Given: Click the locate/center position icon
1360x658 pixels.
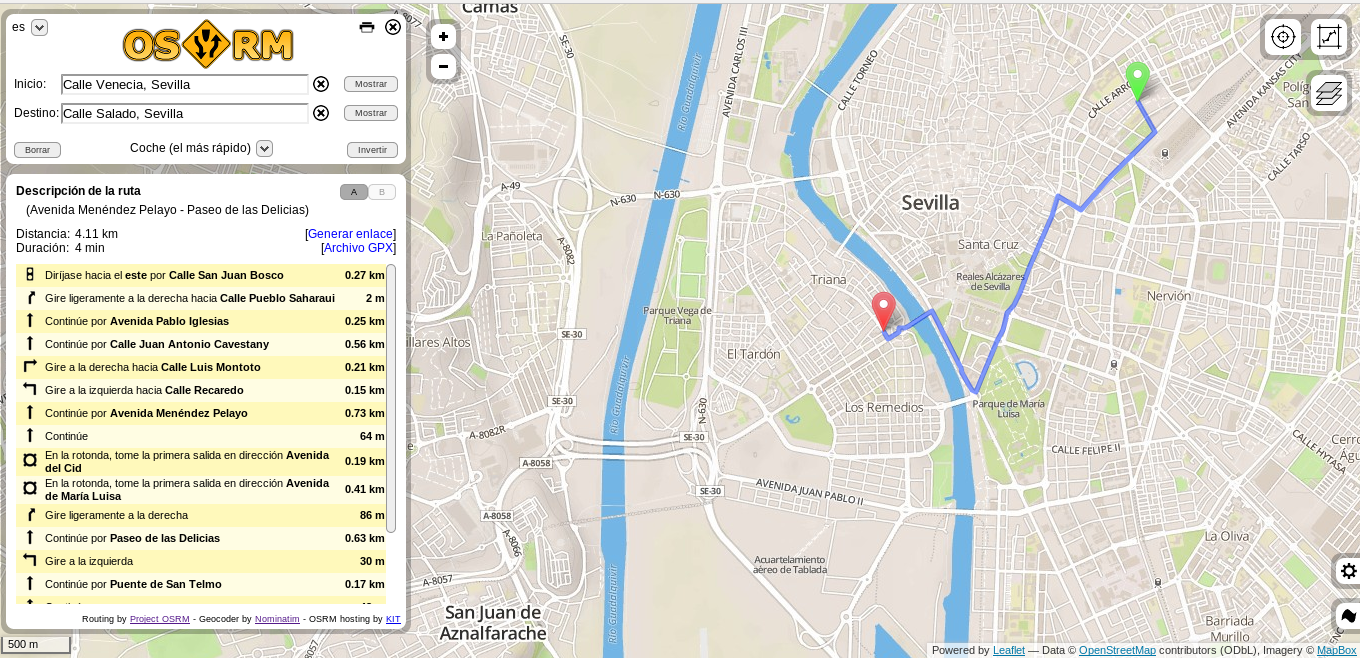Looking at the screenshot, I should pos(1283,38).
